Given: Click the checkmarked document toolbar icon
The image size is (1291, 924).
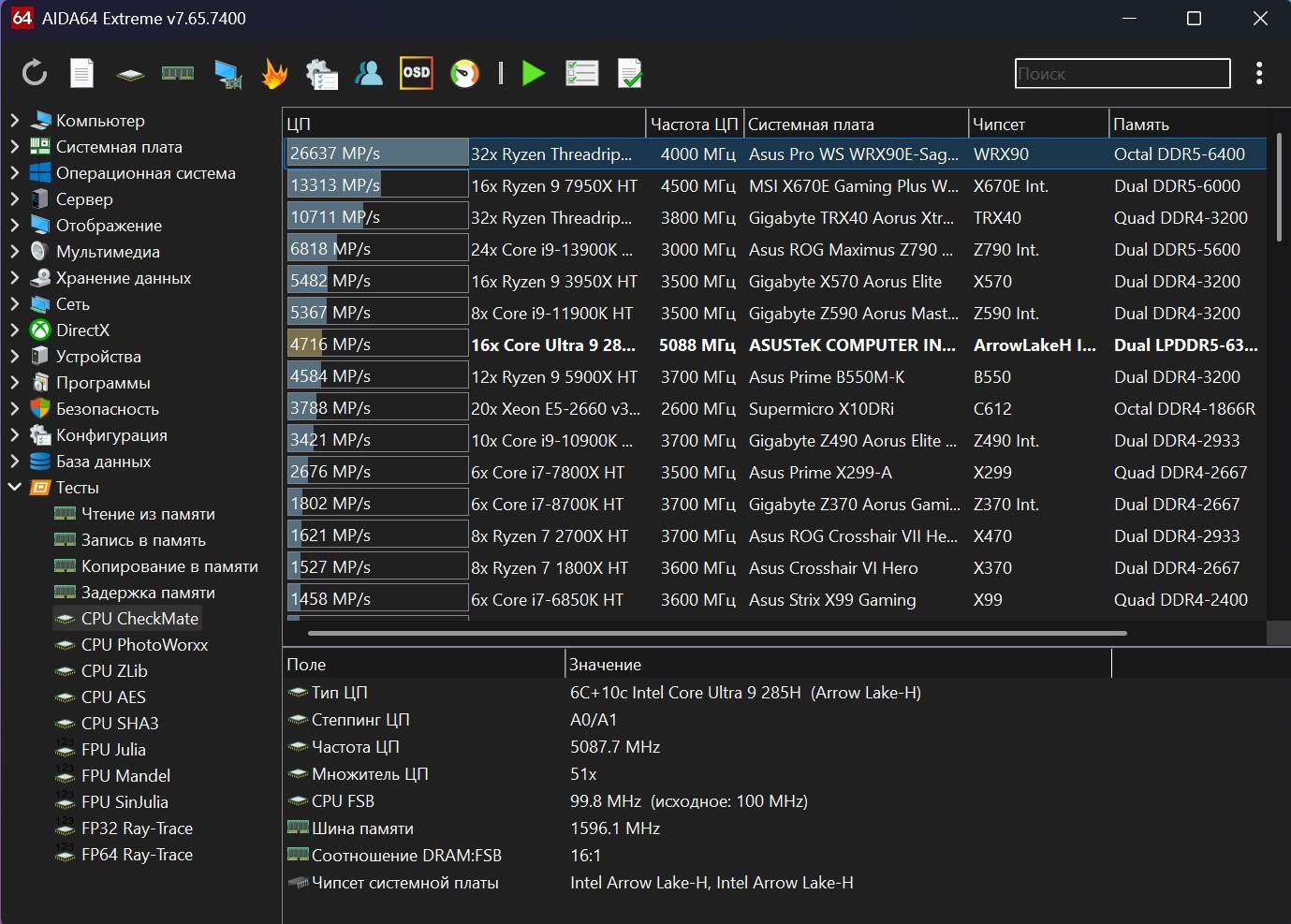Looking at the screenshot, I should click(x=630, y=73).
